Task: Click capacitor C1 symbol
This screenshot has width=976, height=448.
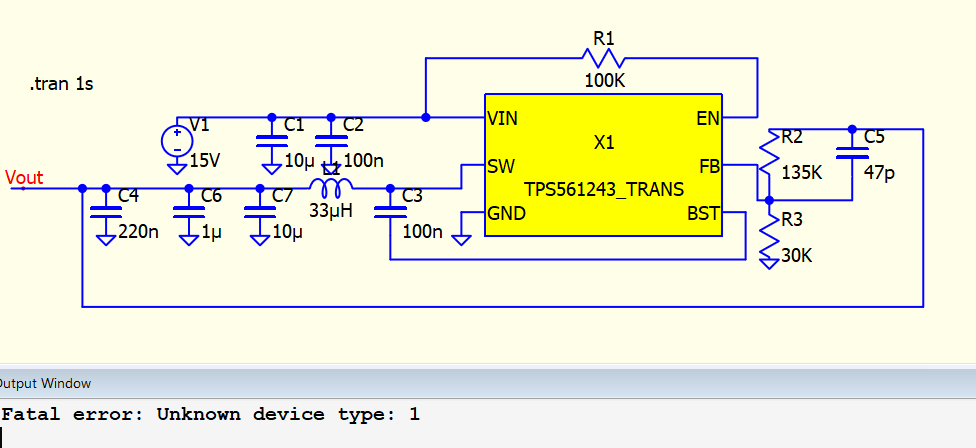Action: [271, 142]
